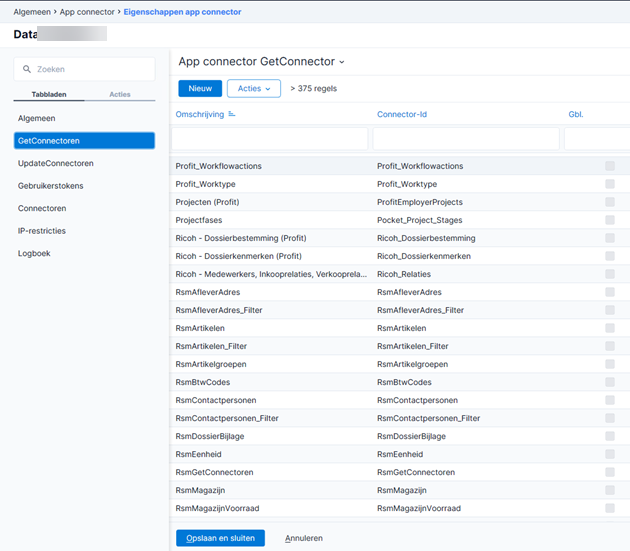Click the search magnifier icon
The width and height of the screenshot is (630, 551).
(x=27, y=69)
